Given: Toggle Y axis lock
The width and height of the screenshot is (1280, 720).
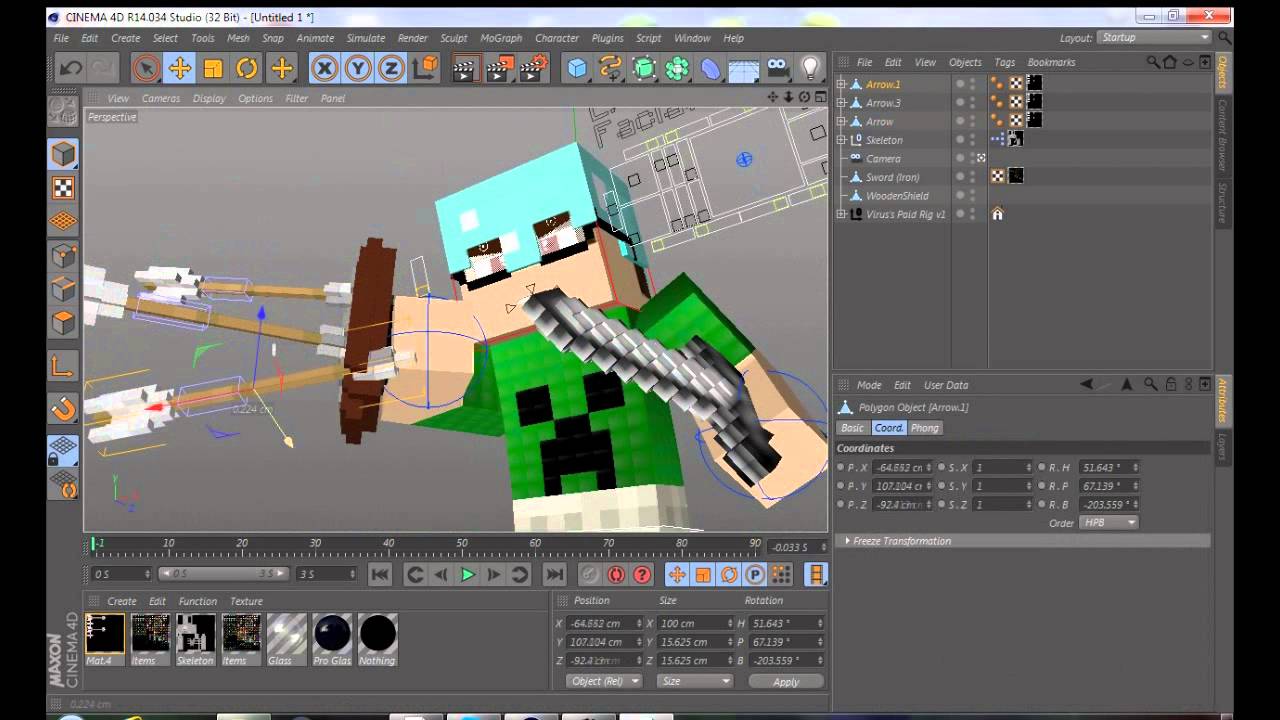Looking at the screenshot, I should [358, 68].
